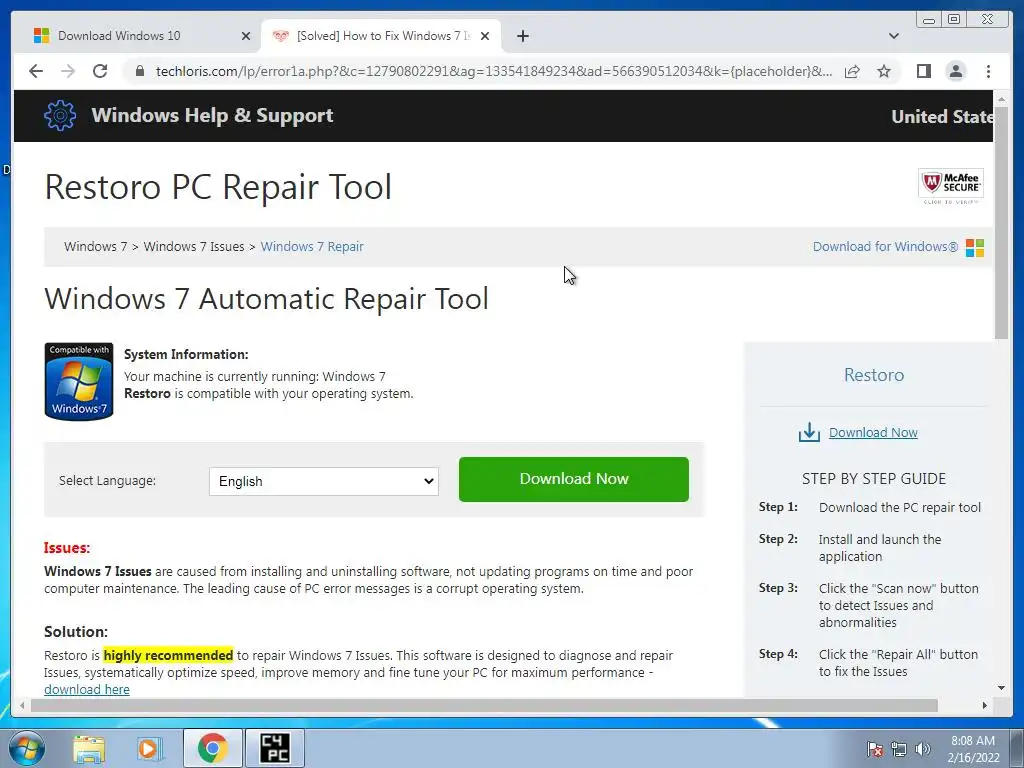The height and width of the screenshot is (768, 1024).
Task: Switch to the Download Windows 10 tab
Action: 137,36
